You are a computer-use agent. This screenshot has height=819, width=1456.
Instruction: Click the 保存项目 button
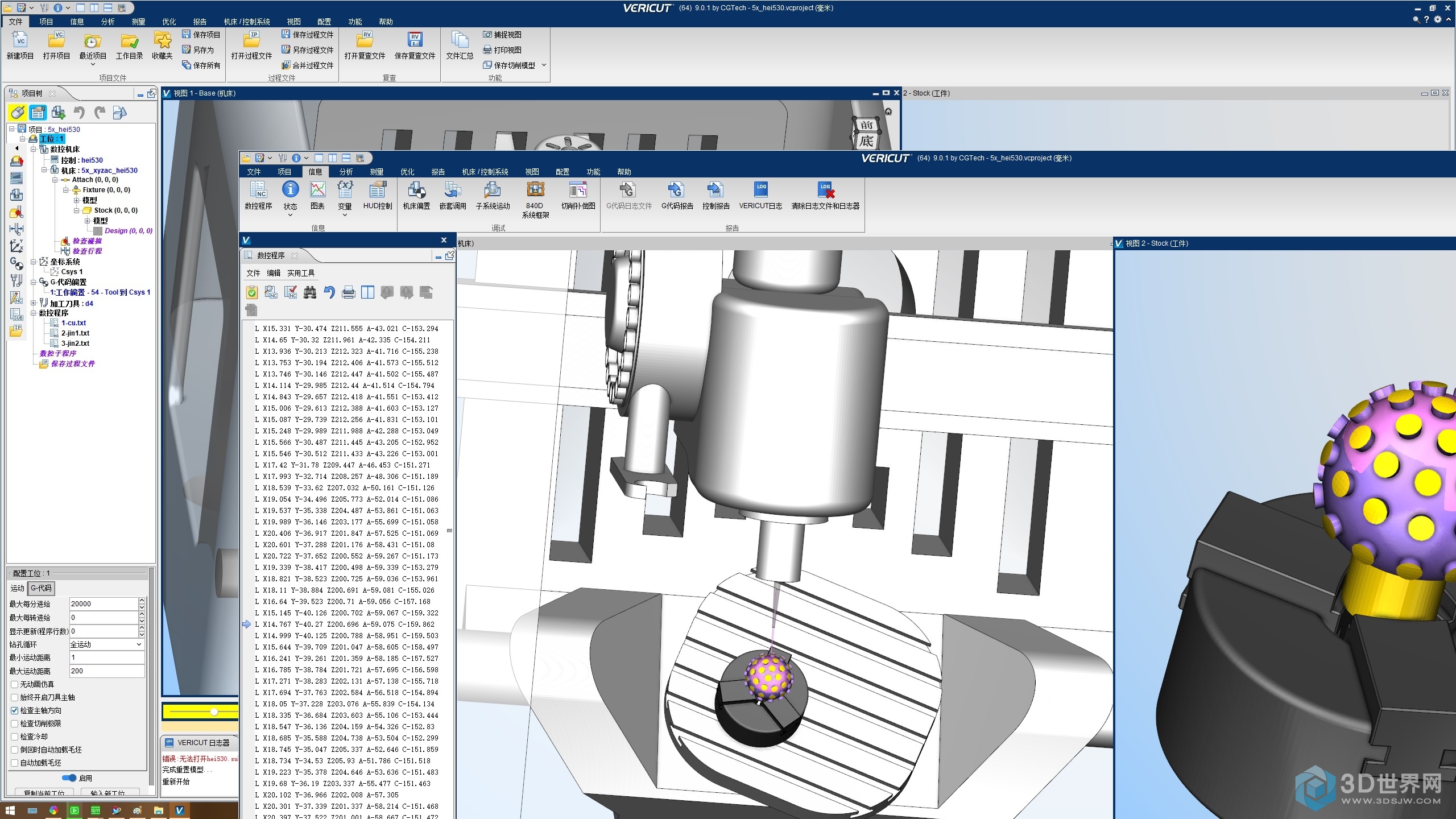point(201,35)
